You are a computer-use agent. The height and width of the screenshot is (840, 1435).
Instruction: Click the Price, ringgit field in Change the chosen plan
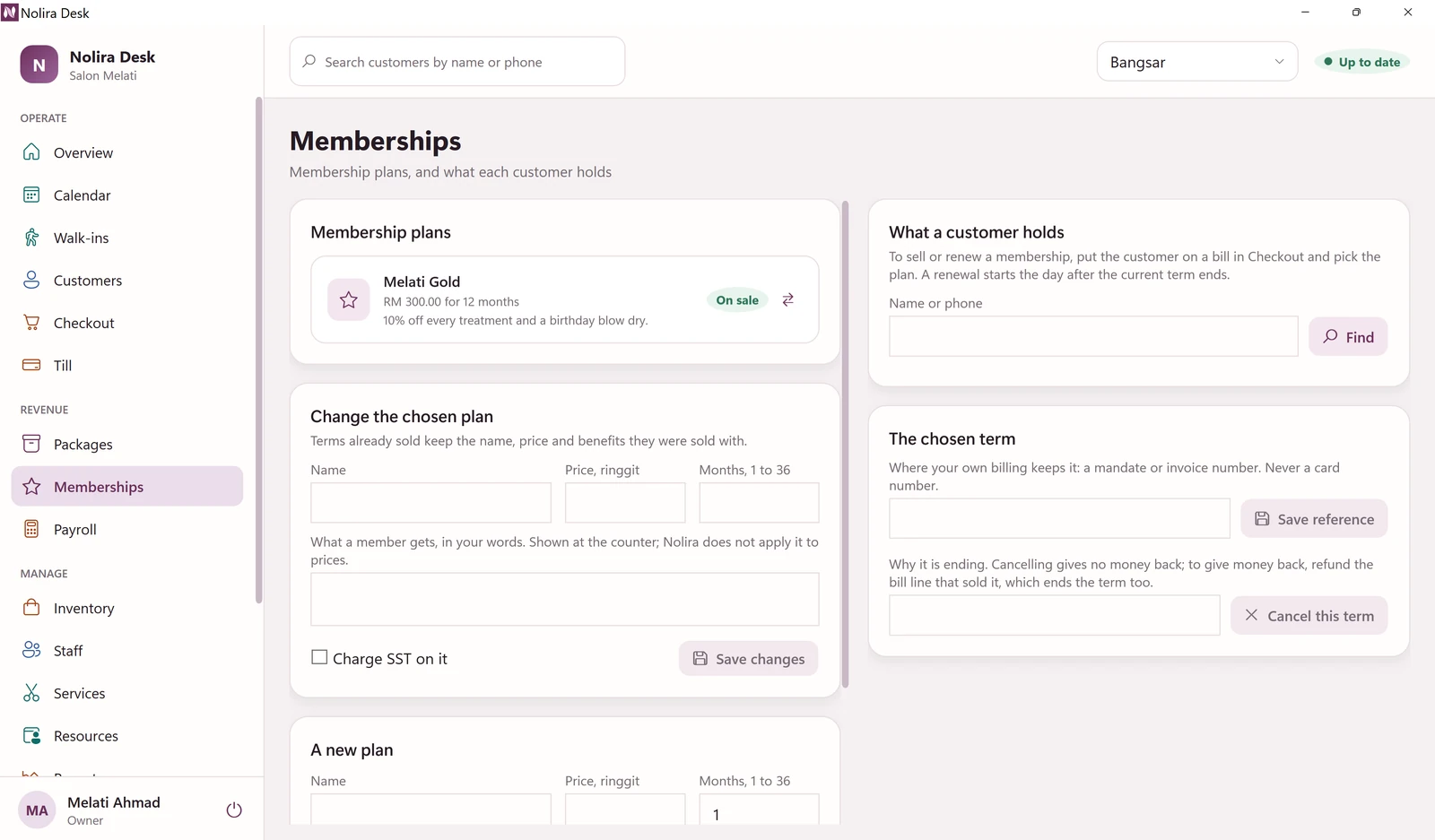pyautogui.click(x=625, y=503)
